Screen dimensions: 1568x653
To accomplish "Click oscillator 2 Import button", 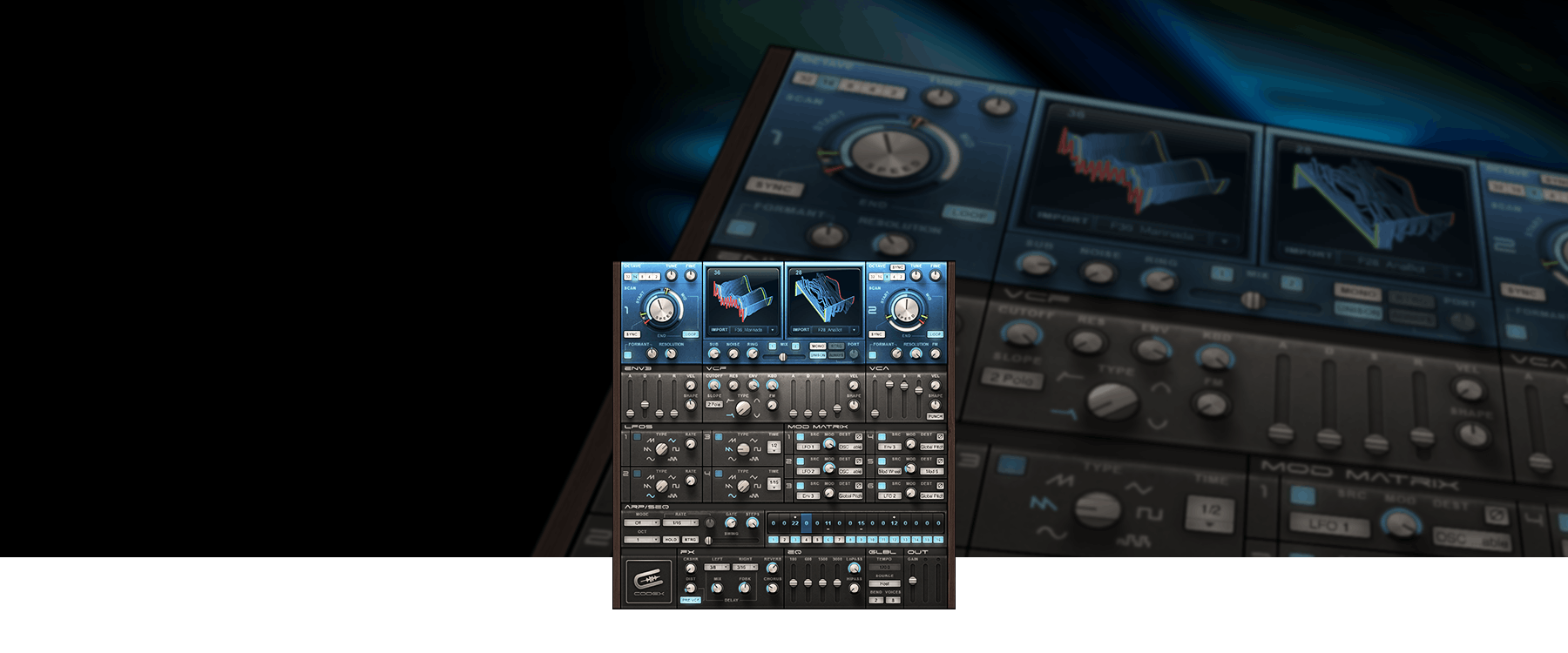I will click(x=801, y=330).
